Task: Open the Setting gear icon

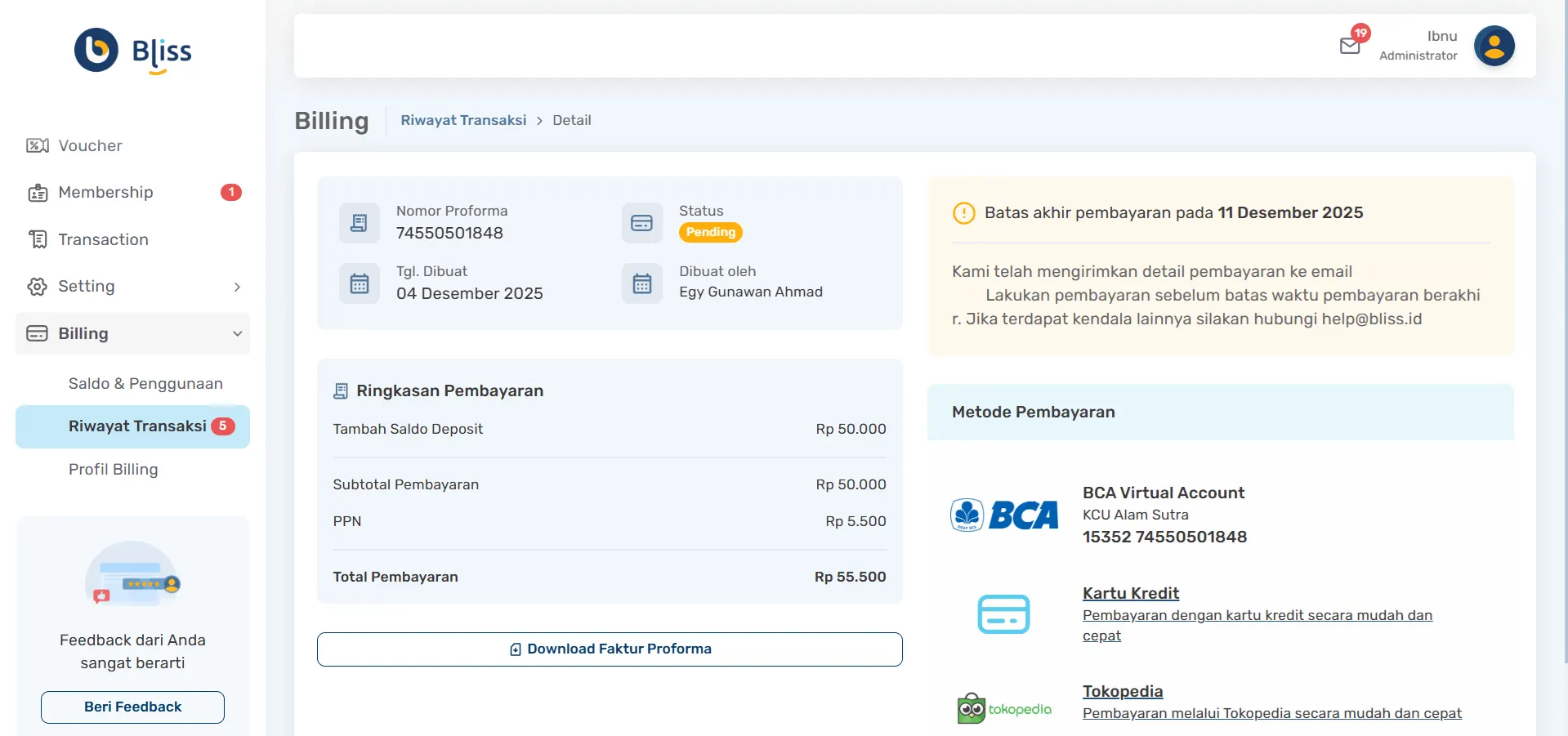Action: pos(36,287)
